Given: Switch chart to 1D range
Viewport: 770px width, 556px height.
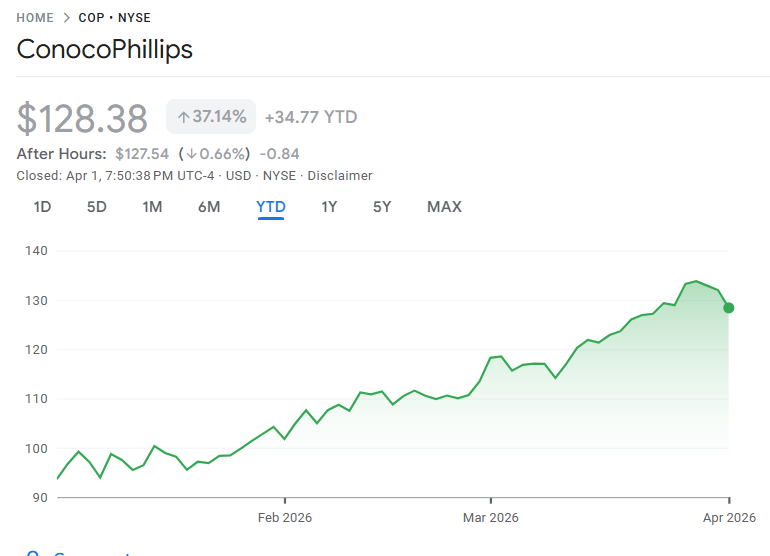Looking at the screenshot, I should point(42,207).
